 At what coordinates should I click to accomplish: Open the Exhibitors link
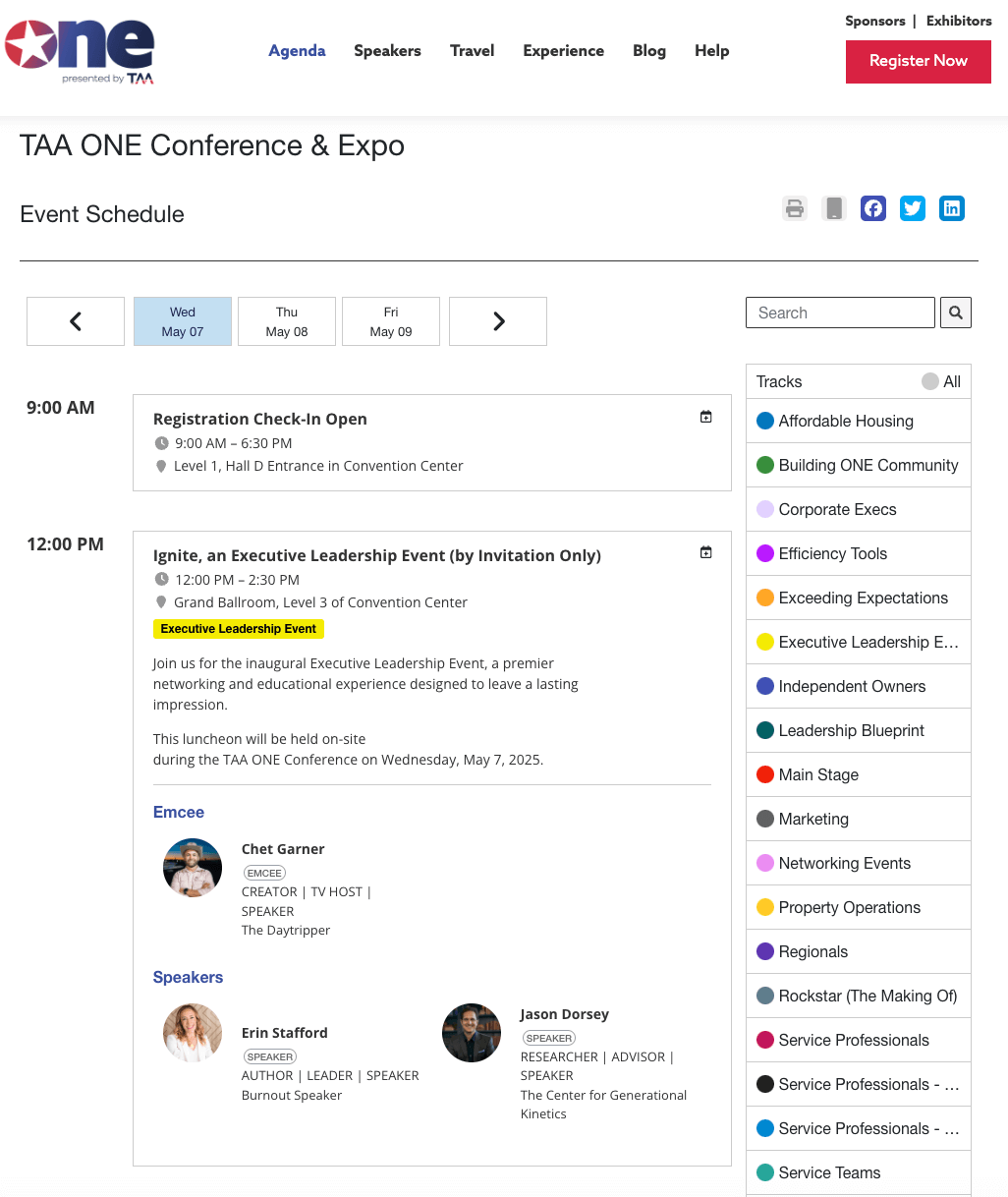(958, 21)
